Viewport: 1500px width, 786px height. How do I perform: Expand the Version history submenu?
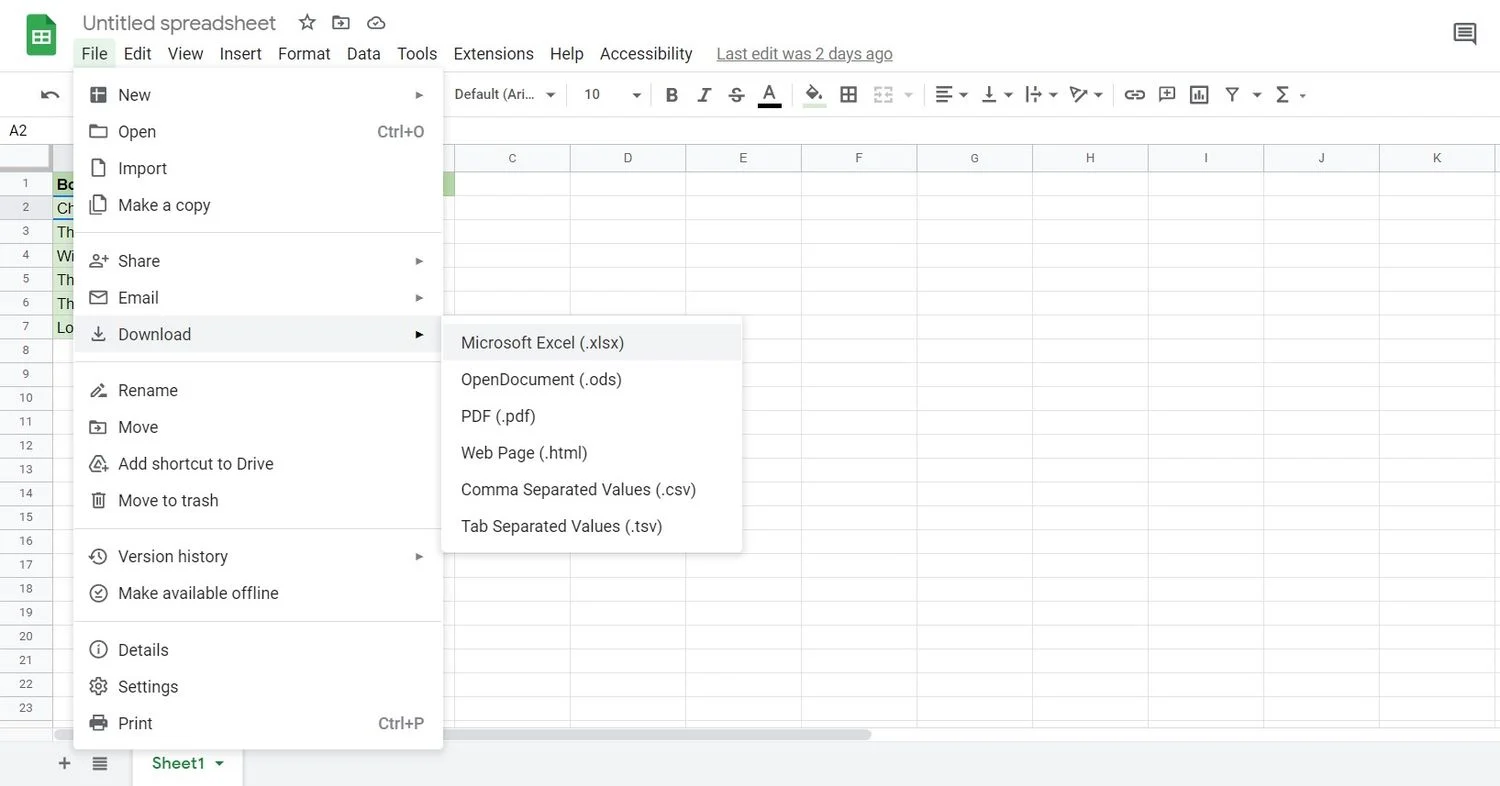258,556
